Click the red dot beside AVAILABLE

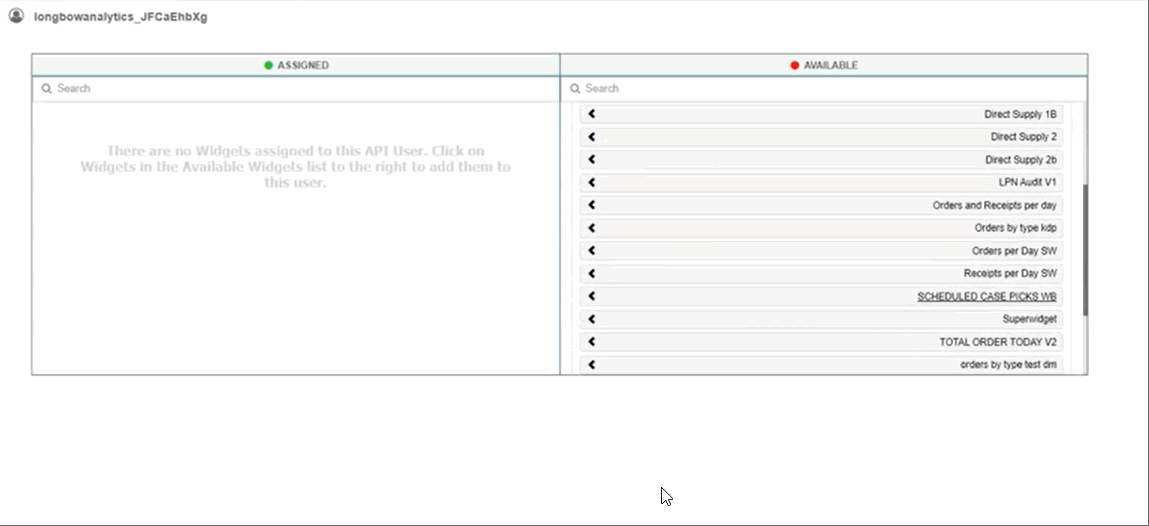coord(794,65)
